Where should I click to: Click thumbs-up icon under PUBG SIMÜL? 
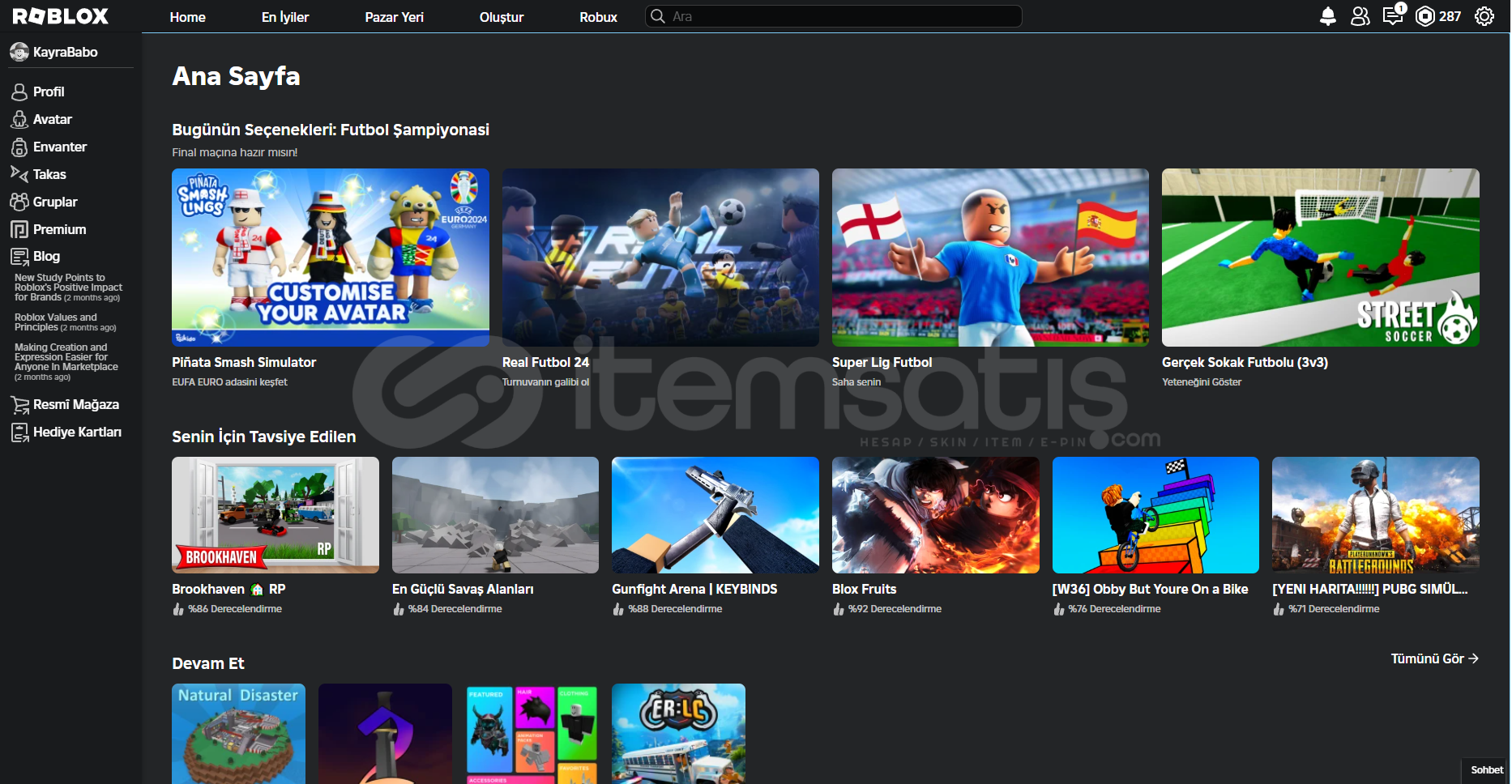[1279, 609]
